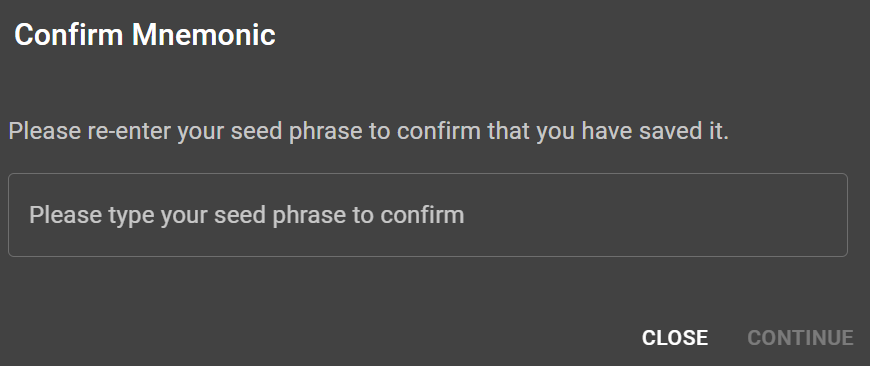The width and height of the screenshot is (870, 366).
Task: Cancel mnemonic confirmation with CLOSE
Action: (675, 338)
